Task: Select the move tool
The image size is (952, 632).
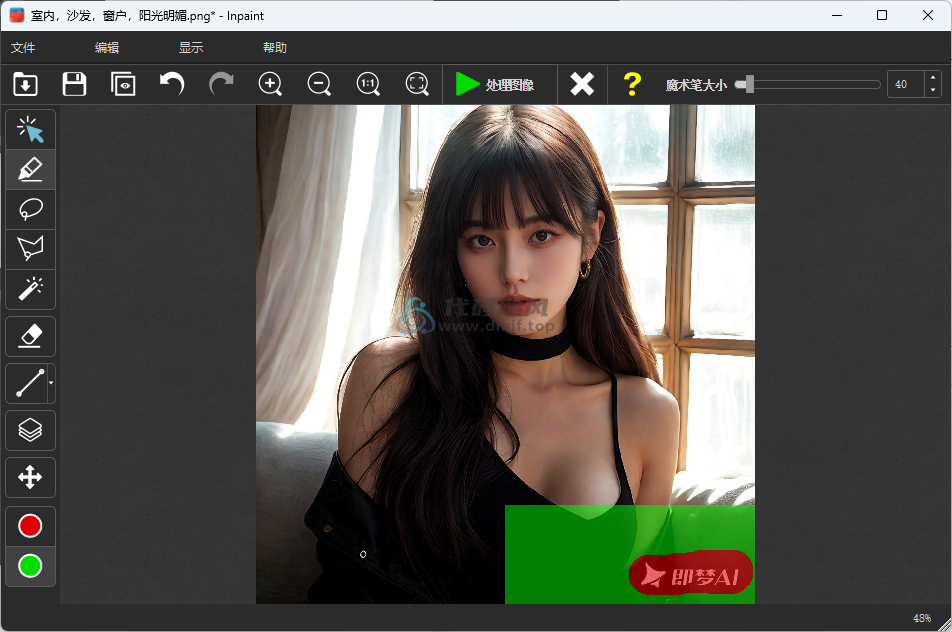Action: 30,477
